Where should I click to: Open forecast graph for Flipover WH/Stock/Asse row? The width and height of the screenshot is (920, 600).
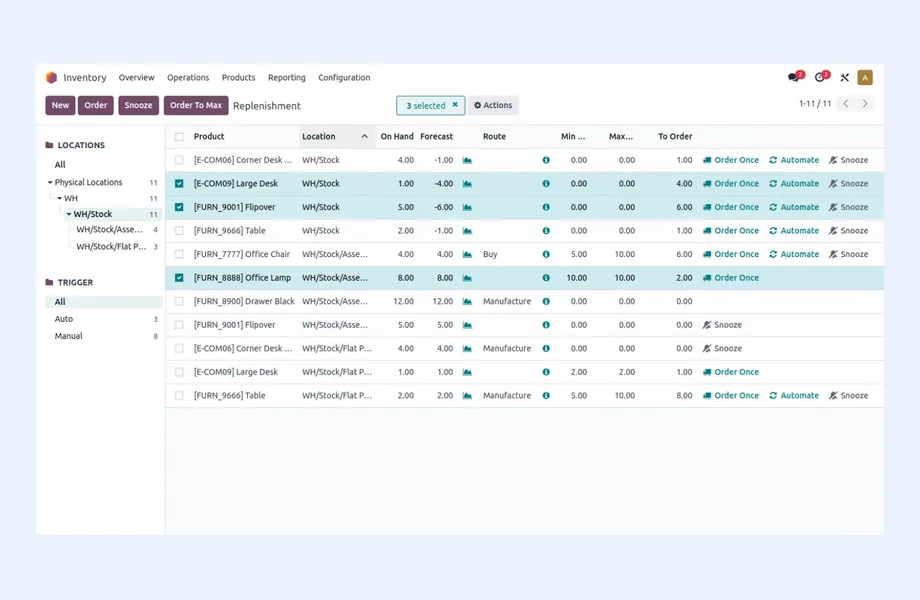(467, 325)
